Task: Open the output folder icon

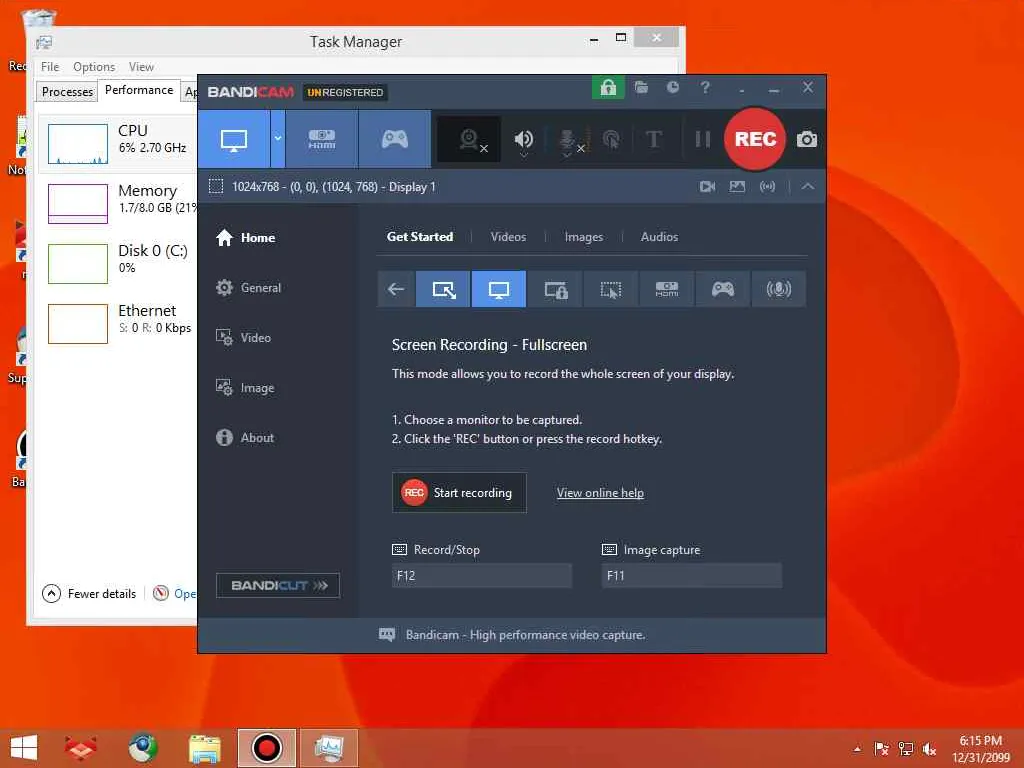Action: (x=641, y=88)
